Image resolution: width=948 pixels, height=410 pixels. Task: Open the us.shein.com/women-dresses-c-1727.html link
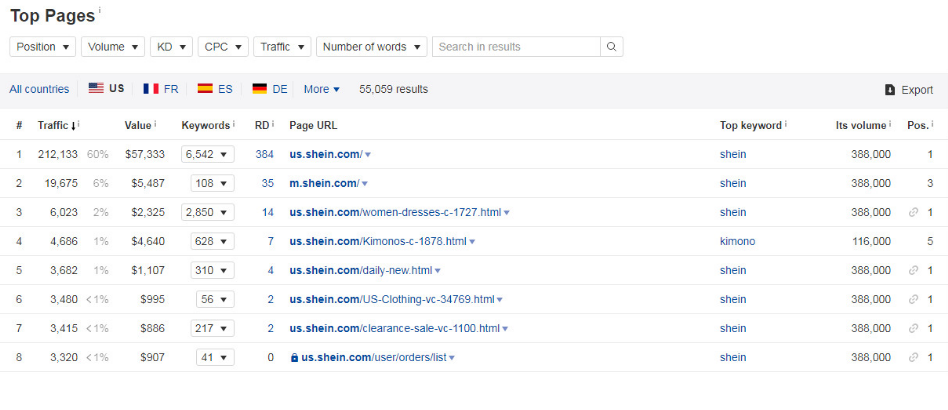[395, 212]
